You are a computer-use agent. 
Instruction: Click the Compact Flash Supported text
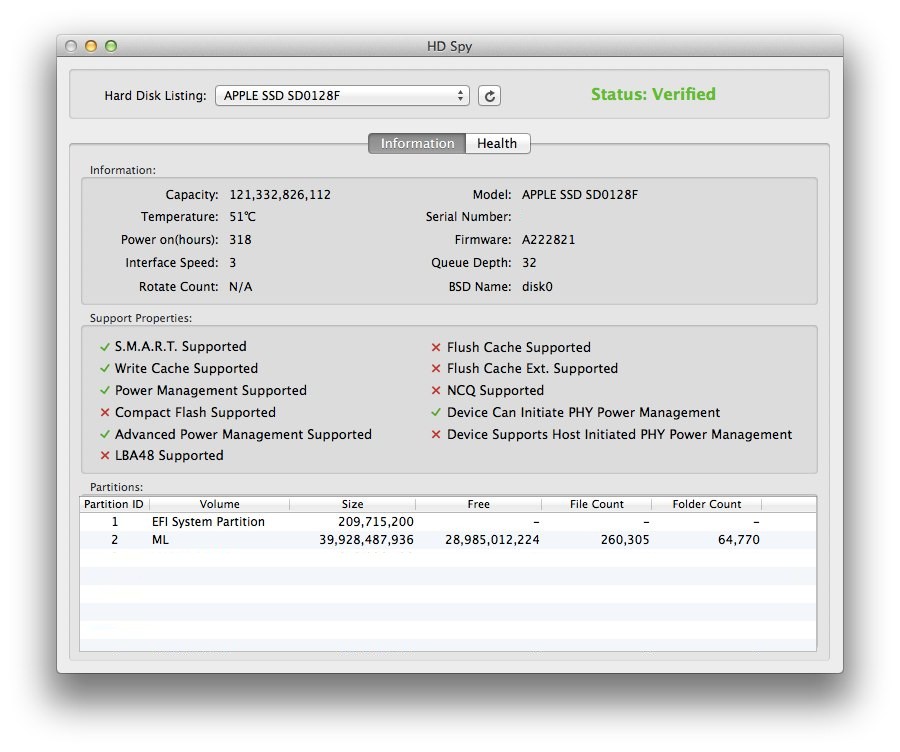click(x=195, y=413)
